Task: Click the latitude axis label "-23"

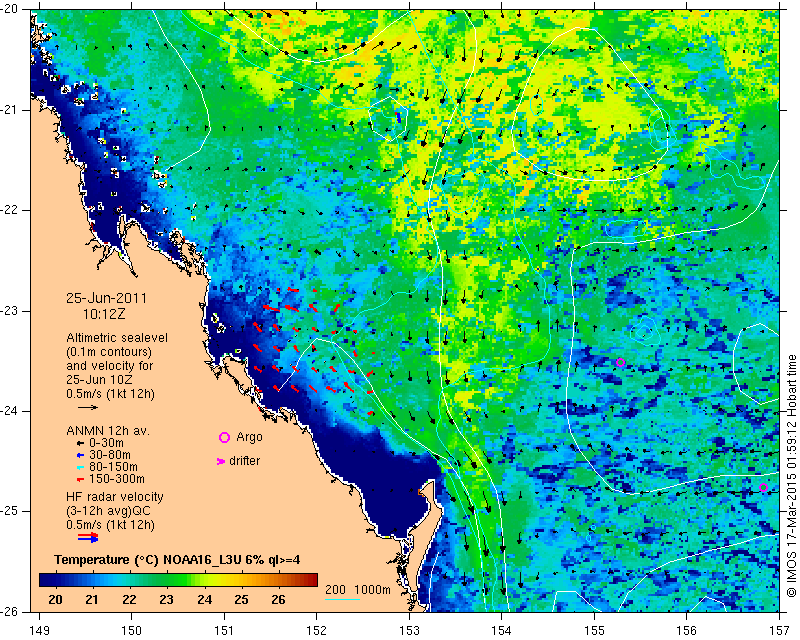Action: 10,311
